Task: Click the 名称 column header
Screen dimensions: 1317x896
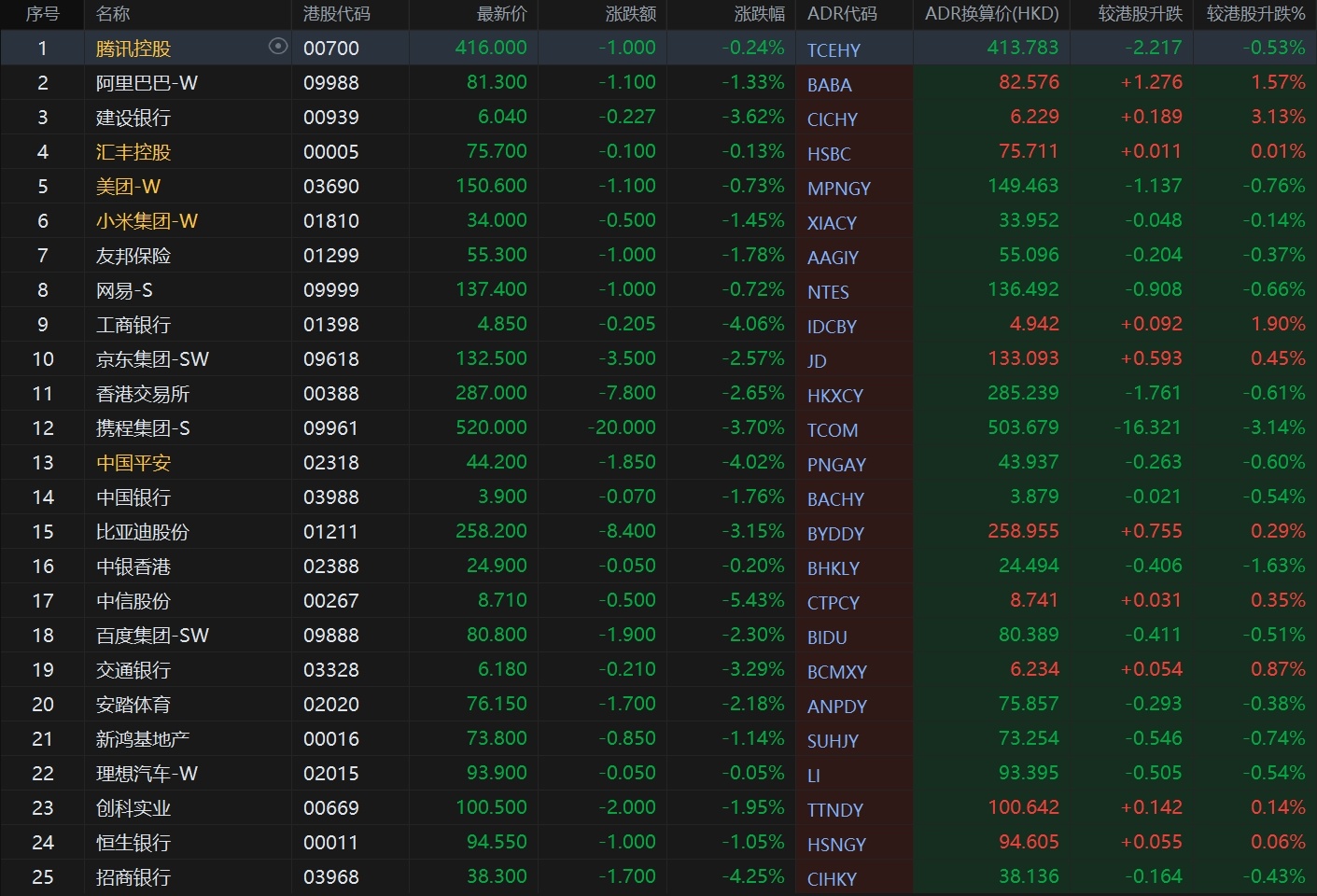Action: pos(113,14)
